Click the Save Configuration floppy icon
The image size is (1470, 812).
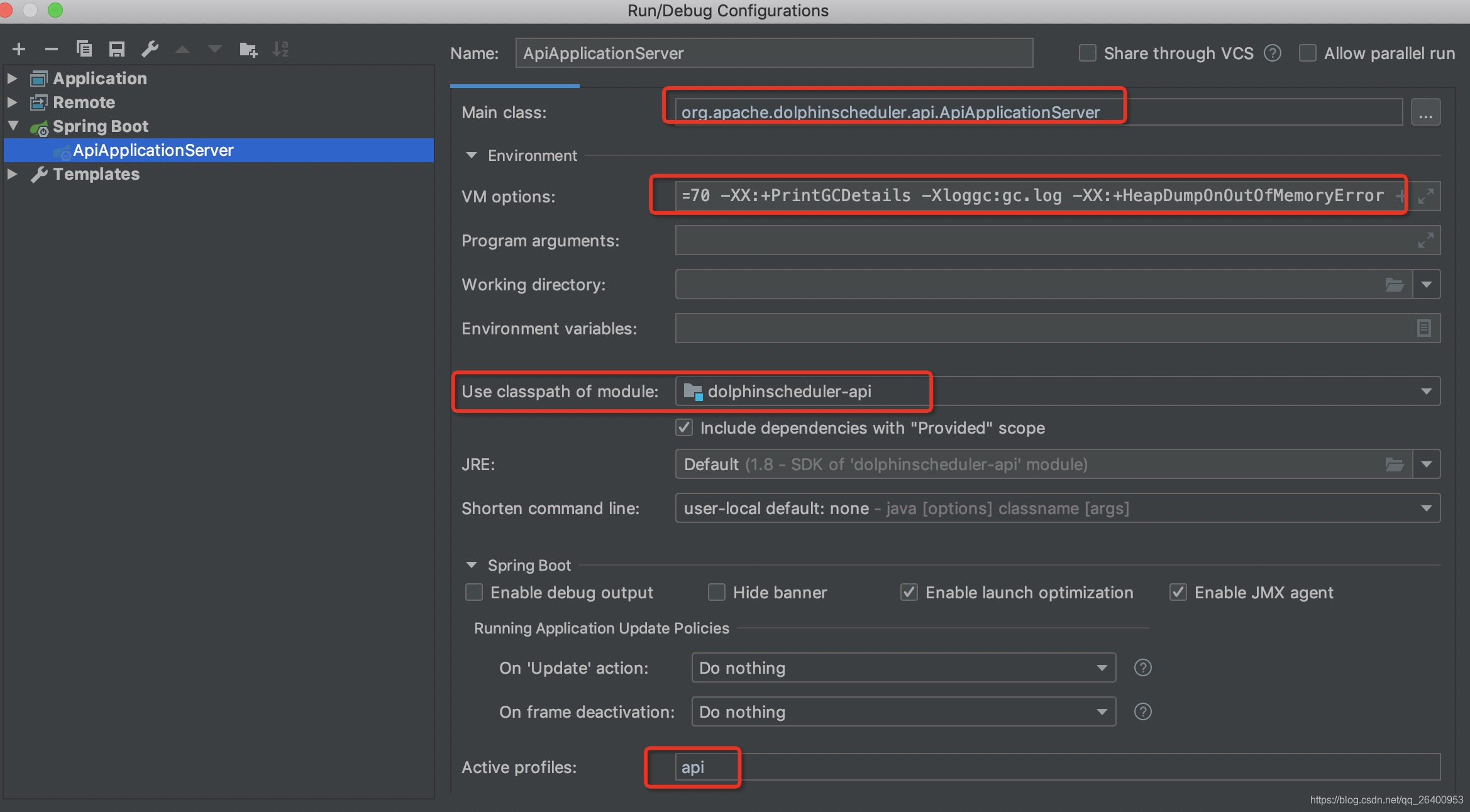pos(117,49)
